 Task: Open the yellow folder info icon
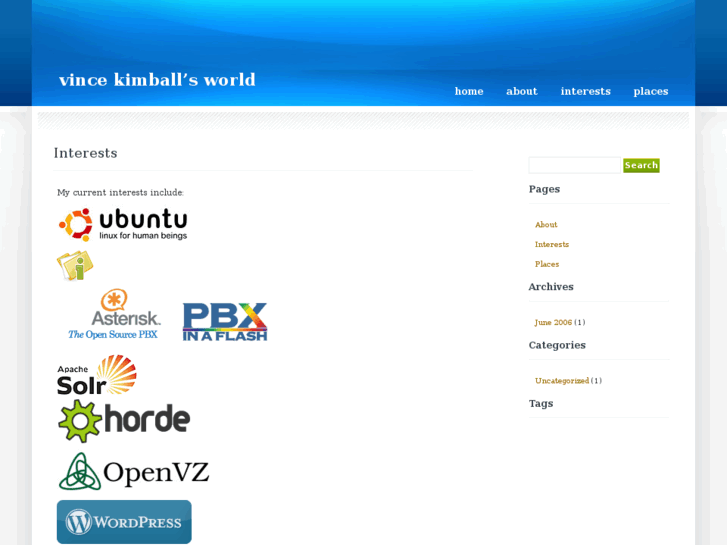[x=75, y=265]
